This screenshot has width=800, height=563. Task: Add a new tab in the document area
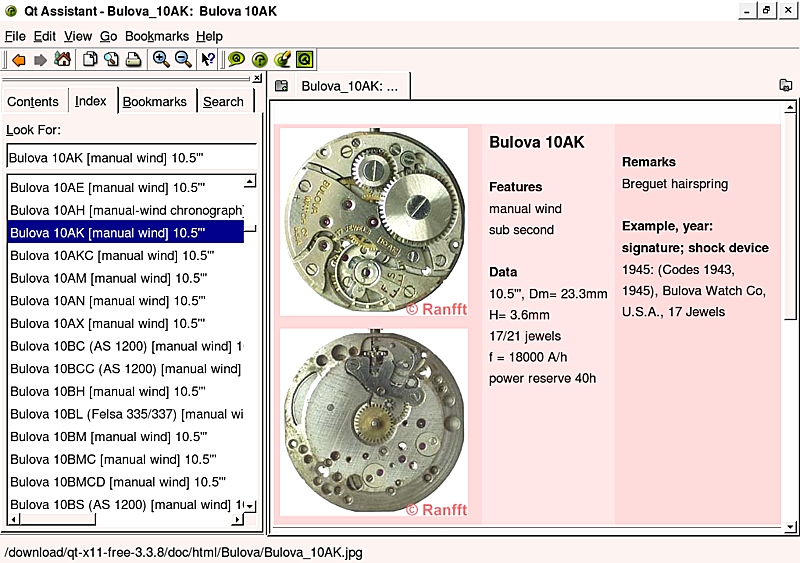click(282, 86)
